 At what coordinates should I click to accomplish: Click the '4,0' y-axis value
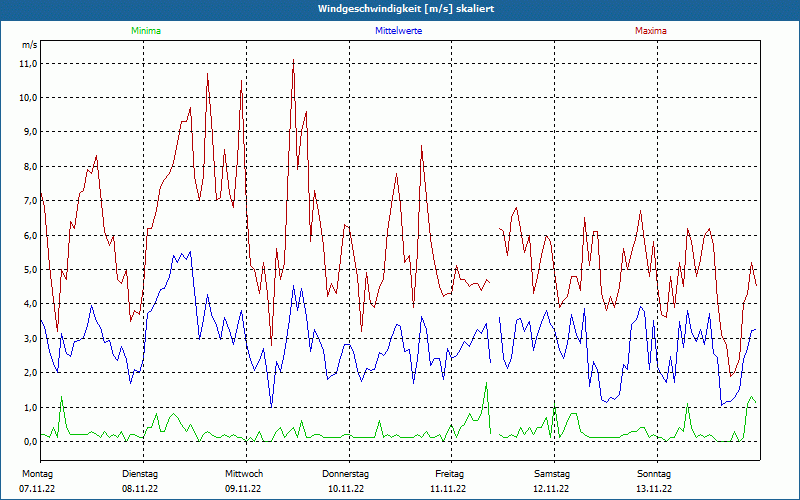pyautogui.click(x=29, y=304)
